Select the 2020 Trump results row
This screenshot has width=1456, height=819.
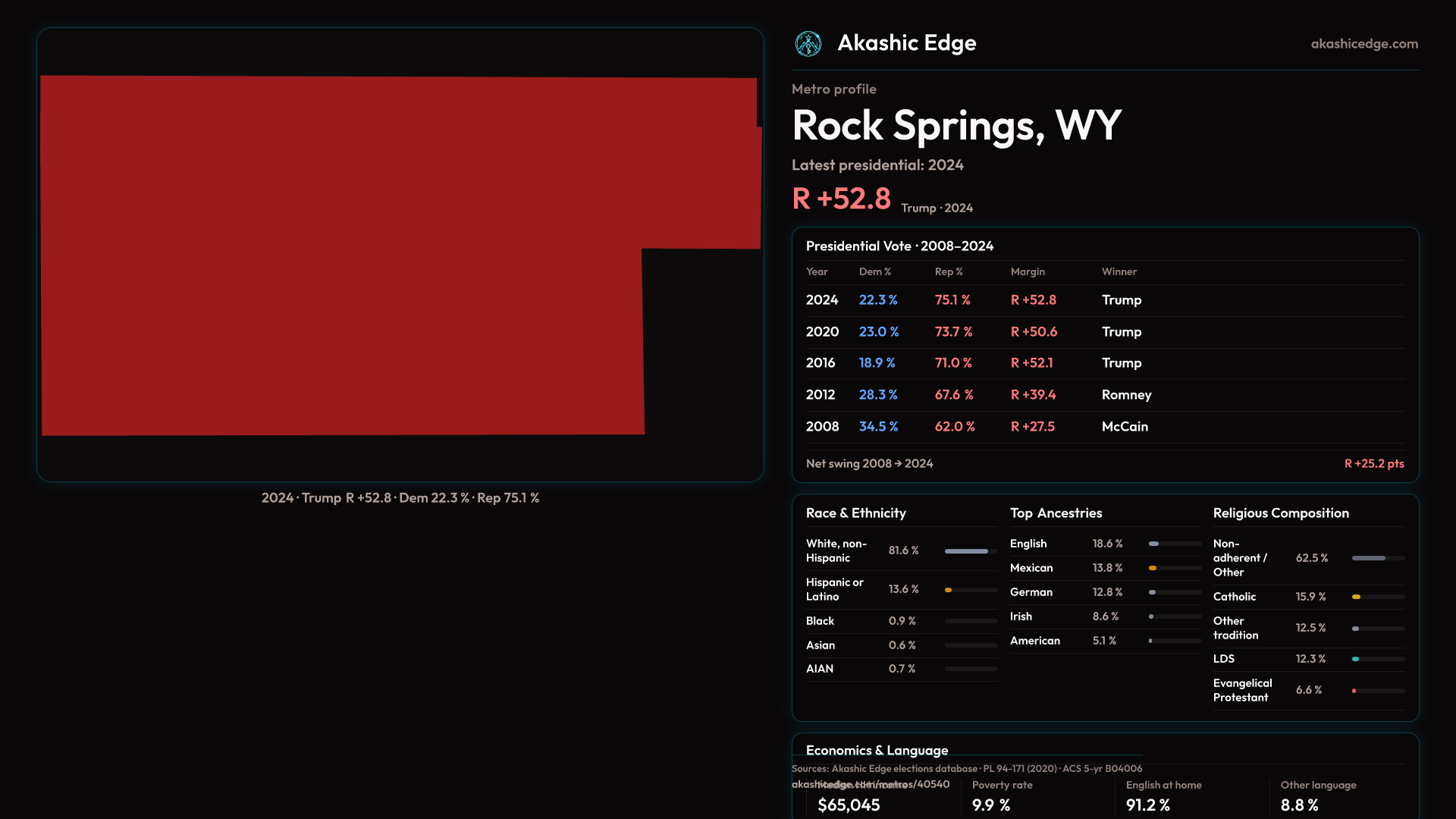click(x=1104, y=332)
